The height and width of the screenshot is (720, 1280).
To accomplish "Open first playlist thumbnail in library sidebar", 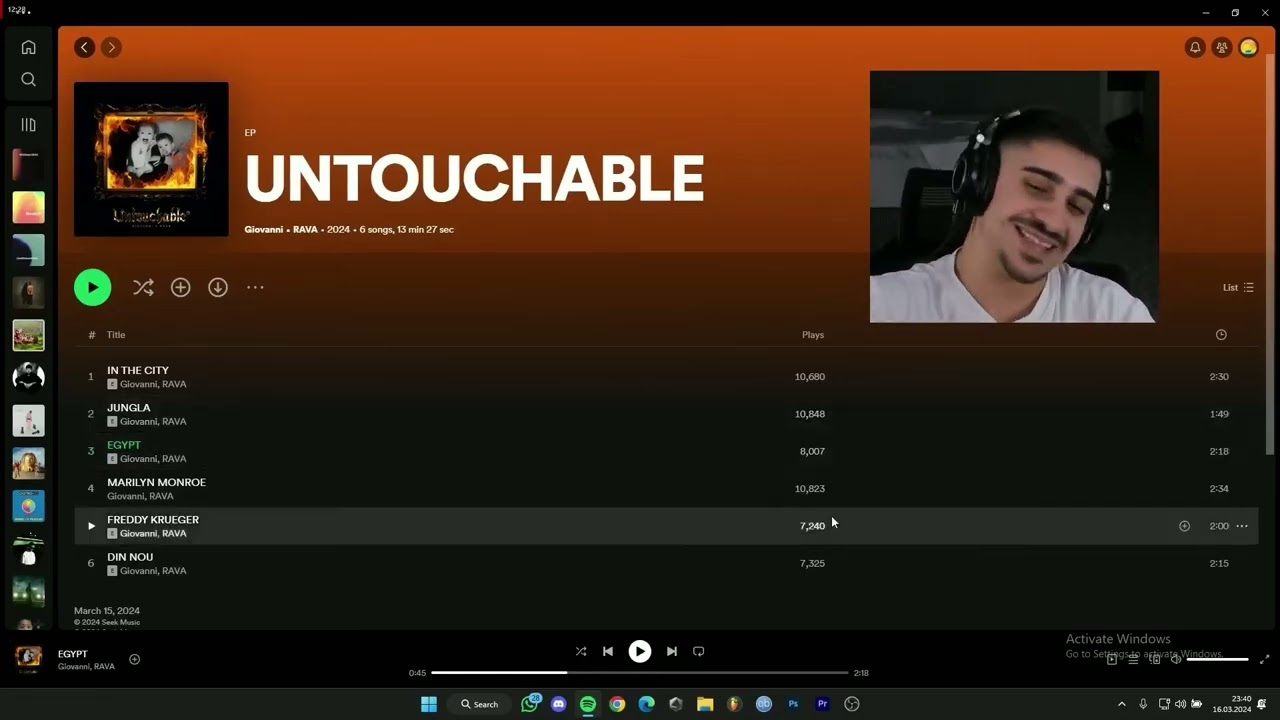I will 28,165.
